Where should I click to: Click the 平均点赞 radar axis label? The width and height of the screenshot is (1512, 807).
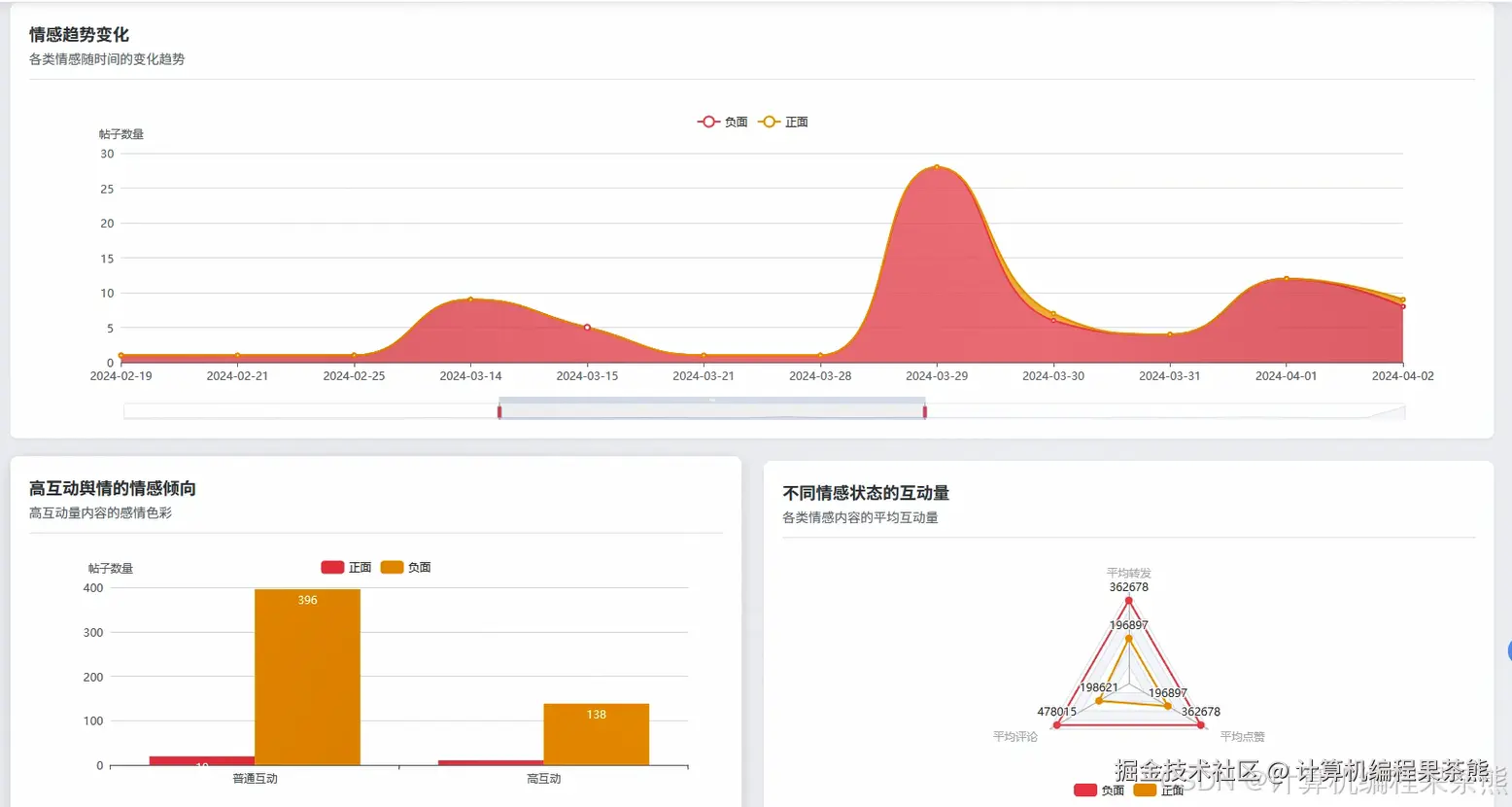(x=1242, y=737)
